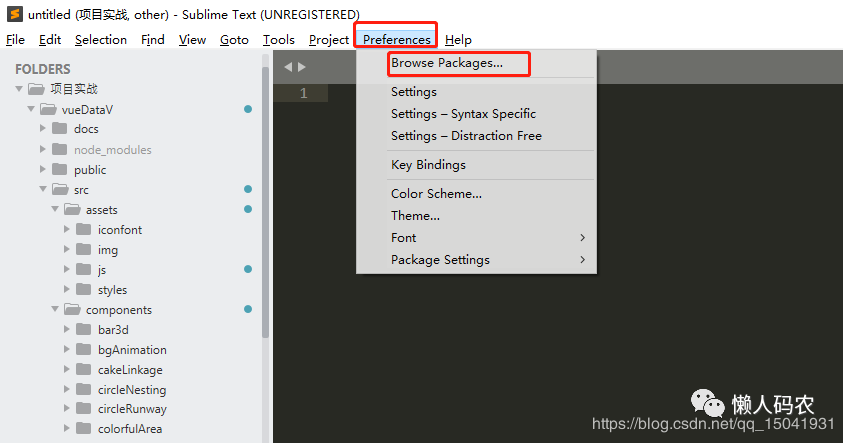The image size is (843, 443).
Task: Expand the docs folder
Action: point(43,128)
